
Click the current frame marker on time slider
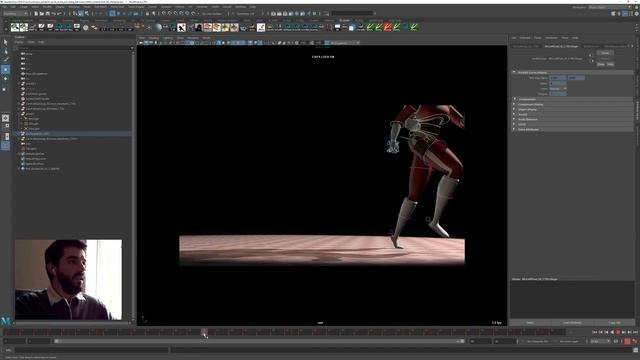coord(204,332)
